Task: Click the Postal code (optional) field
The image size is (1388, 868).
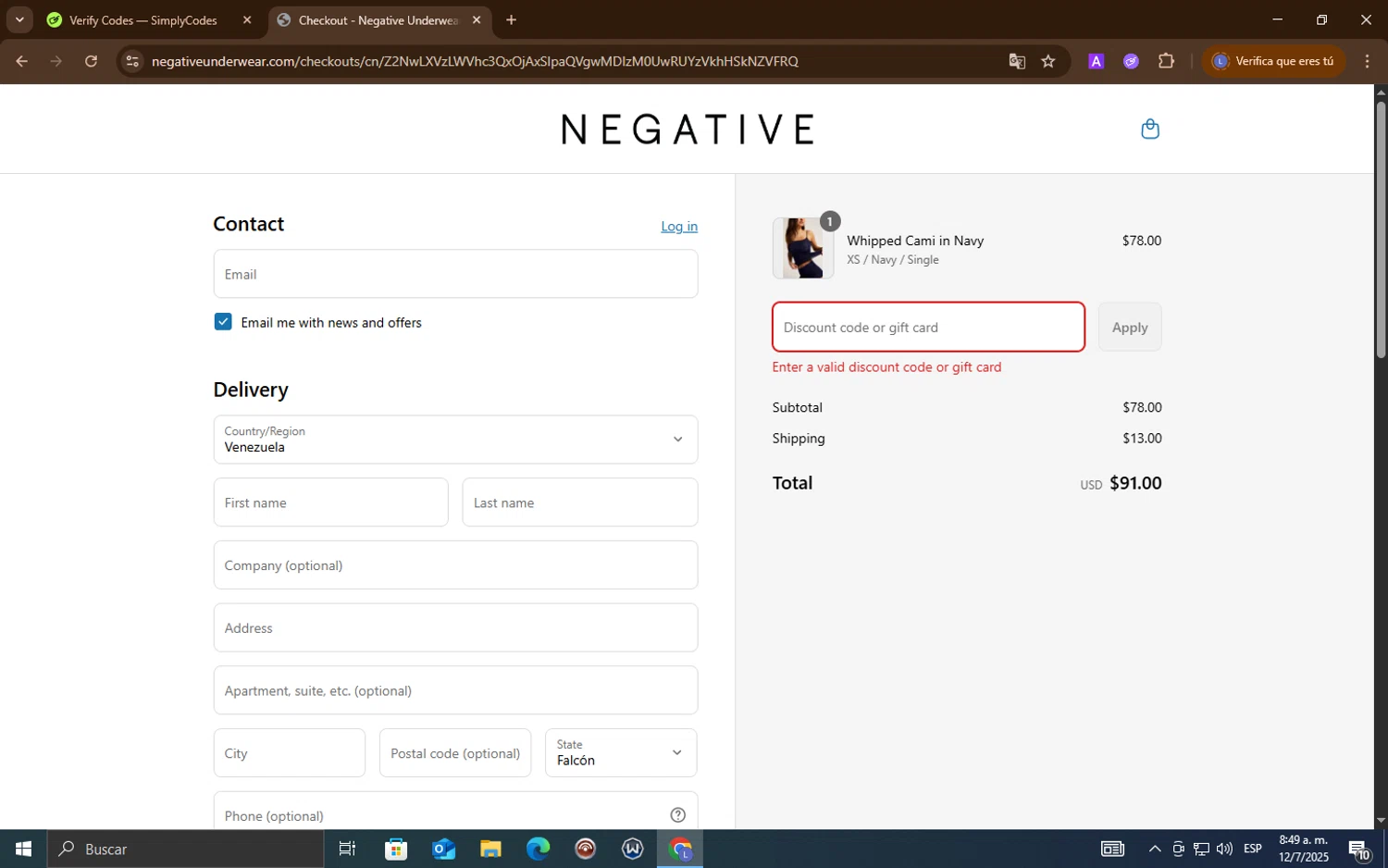Action: click(455, 752)
